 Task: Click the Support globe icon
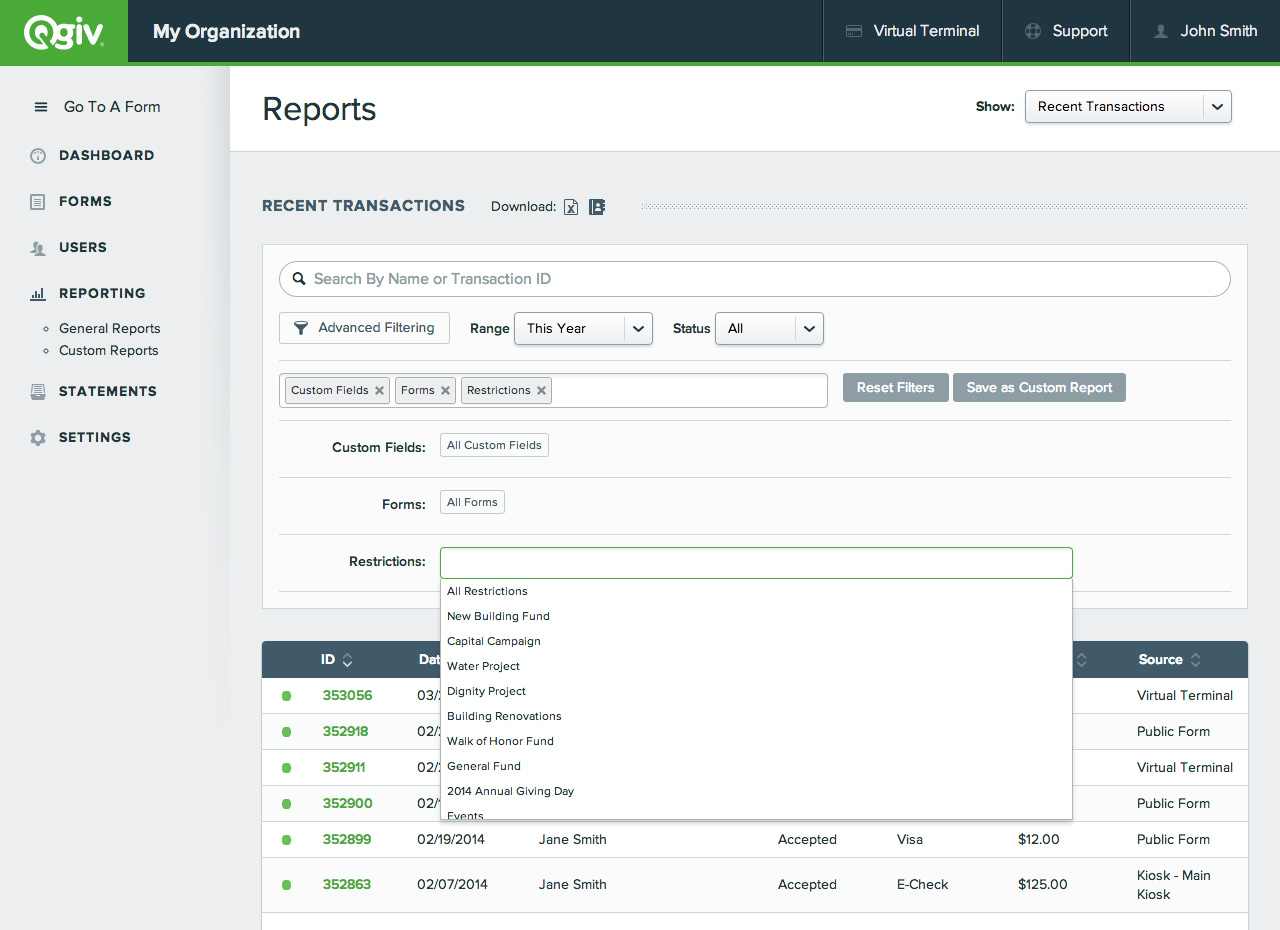click(1031, 31)
